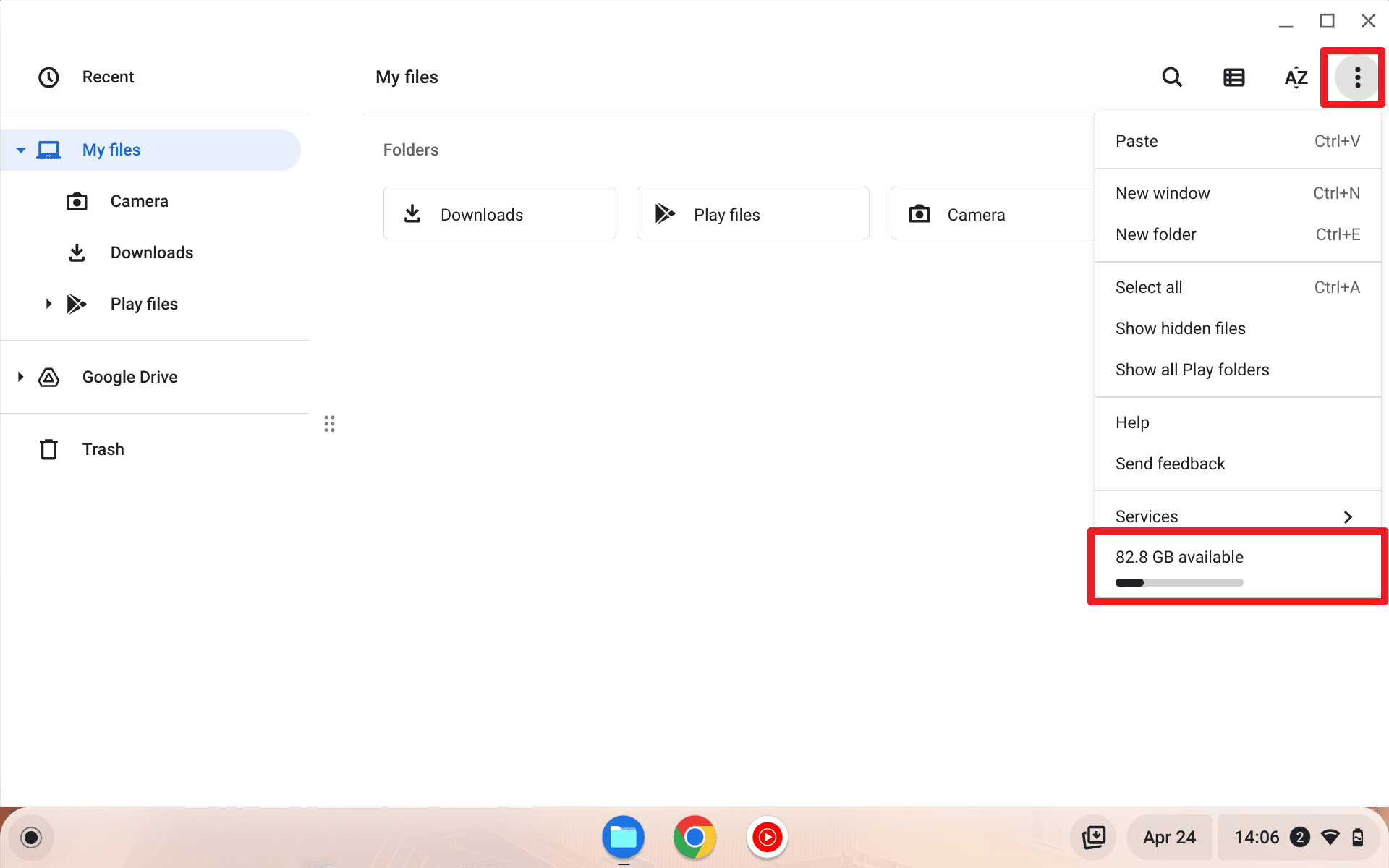Open the Camera folder card
Screen dimensions: 1389x868
(x=993, y=213)
